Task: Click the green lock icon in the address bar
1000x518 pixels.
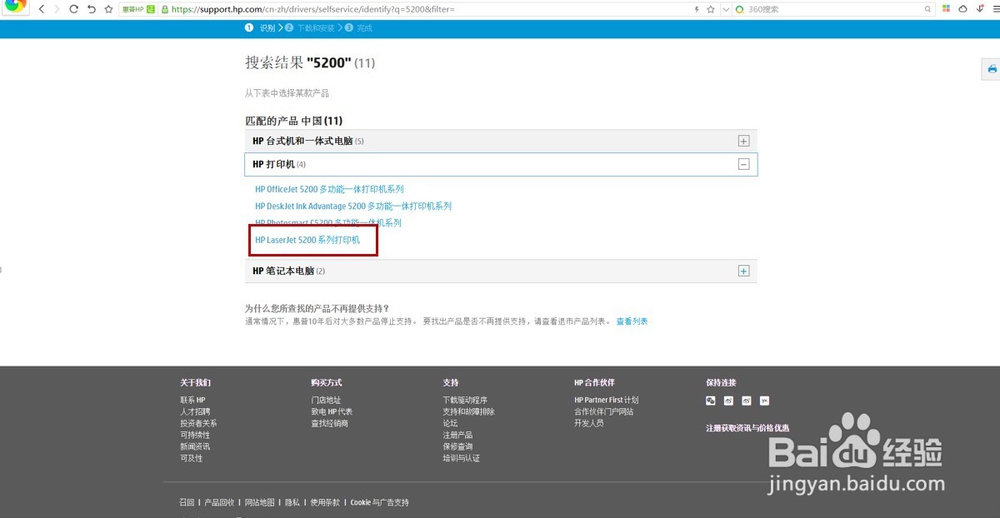Action: pos(165,10)
